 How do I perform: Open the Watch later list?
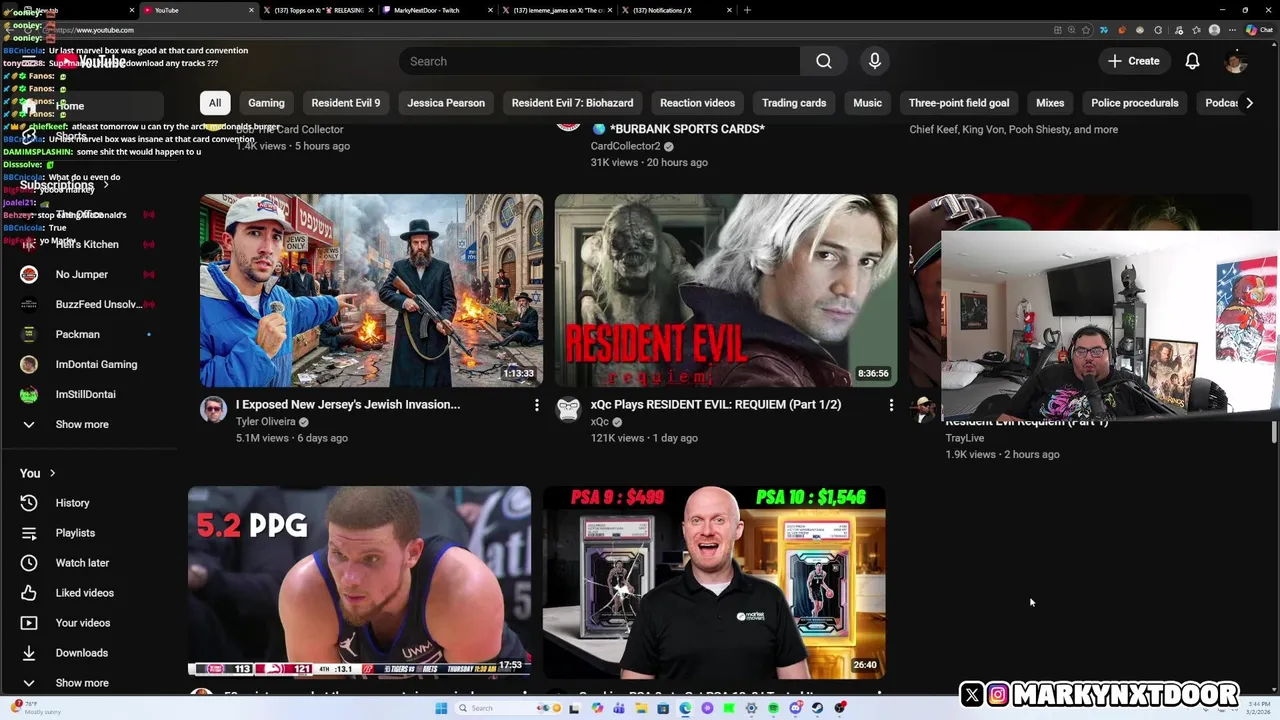click(82, 563)
